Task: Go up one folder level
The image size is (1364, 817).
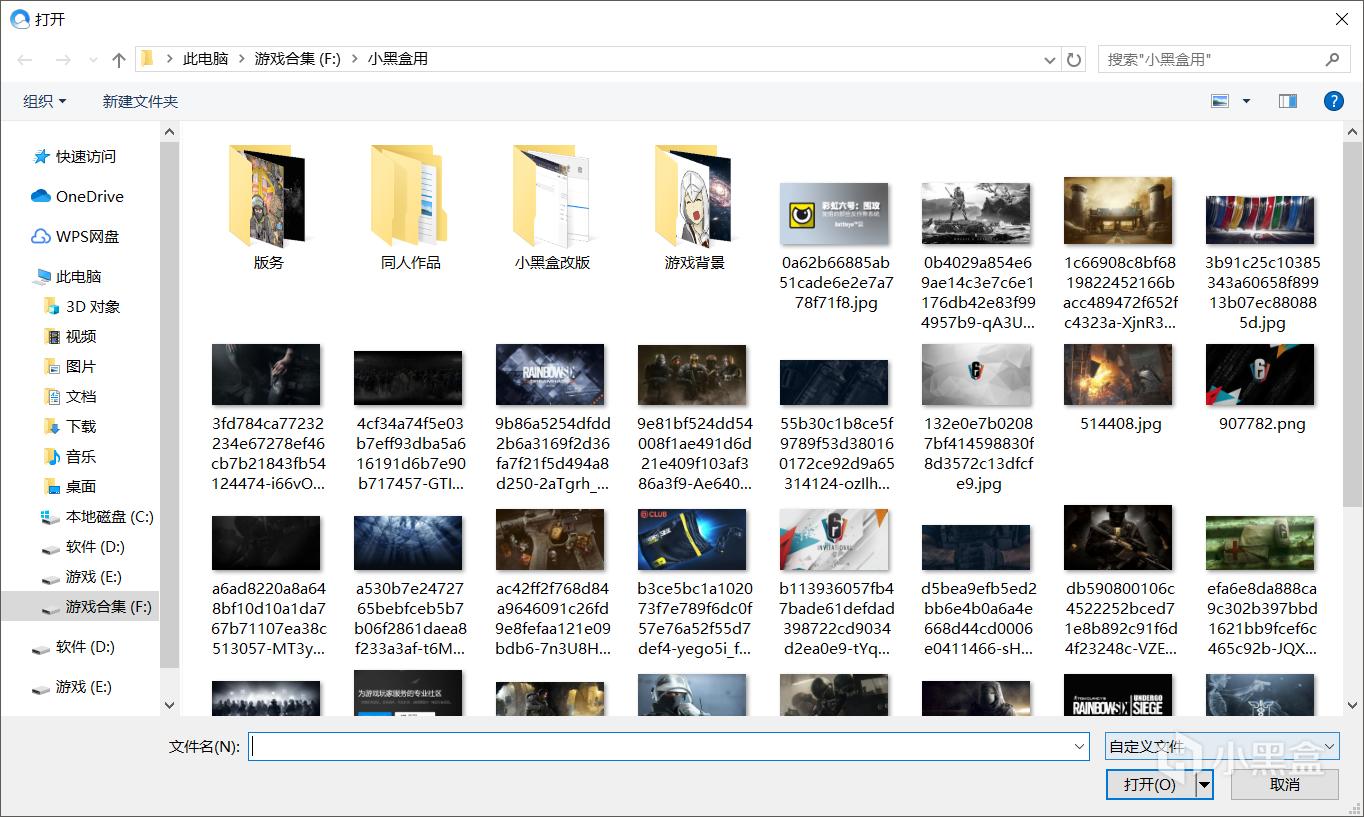Action: (x=119, y=60)
